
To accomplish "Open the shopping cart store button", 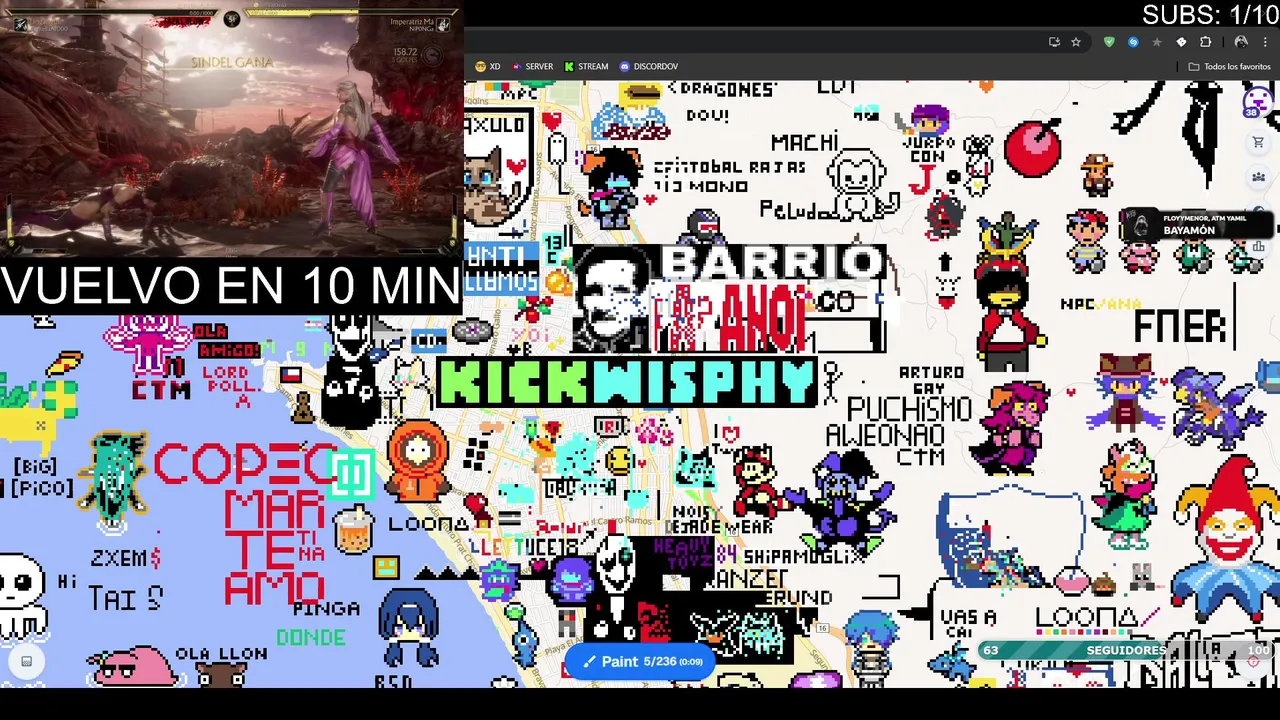I will point(1258,143).
